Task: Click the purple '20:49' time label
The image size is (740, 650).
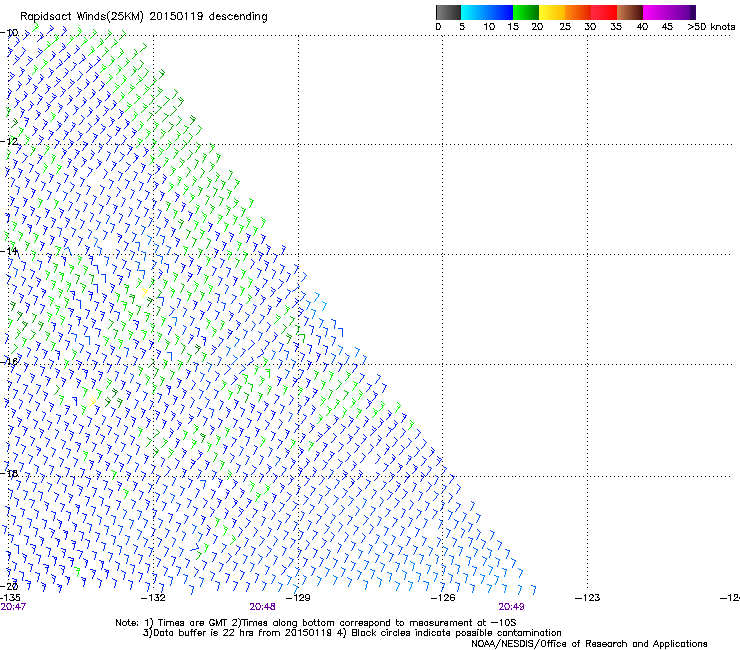Action: 512,607
